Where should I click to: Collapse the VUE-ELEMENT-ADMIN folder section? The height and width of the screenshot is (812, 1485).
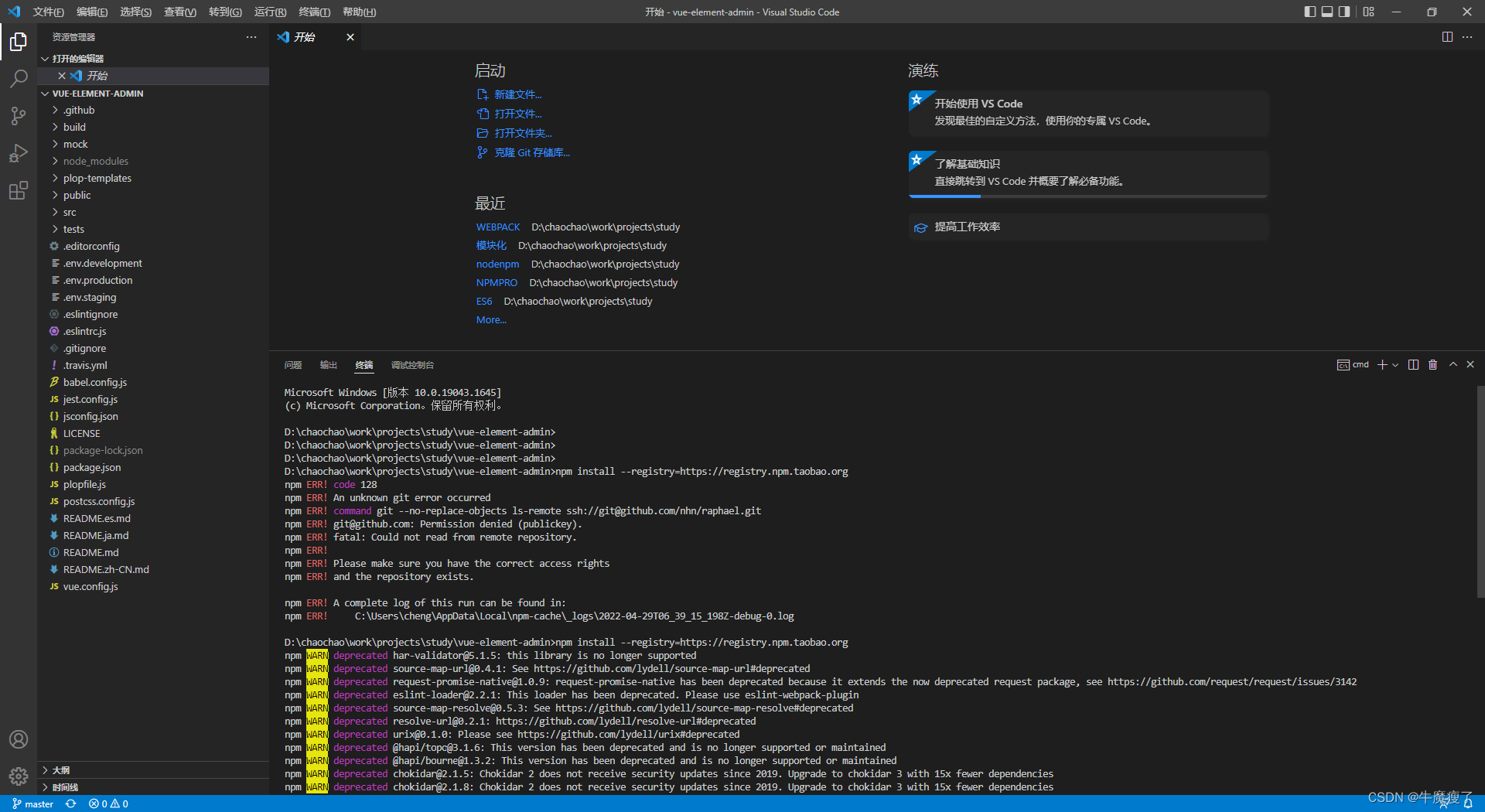point(153,94)
